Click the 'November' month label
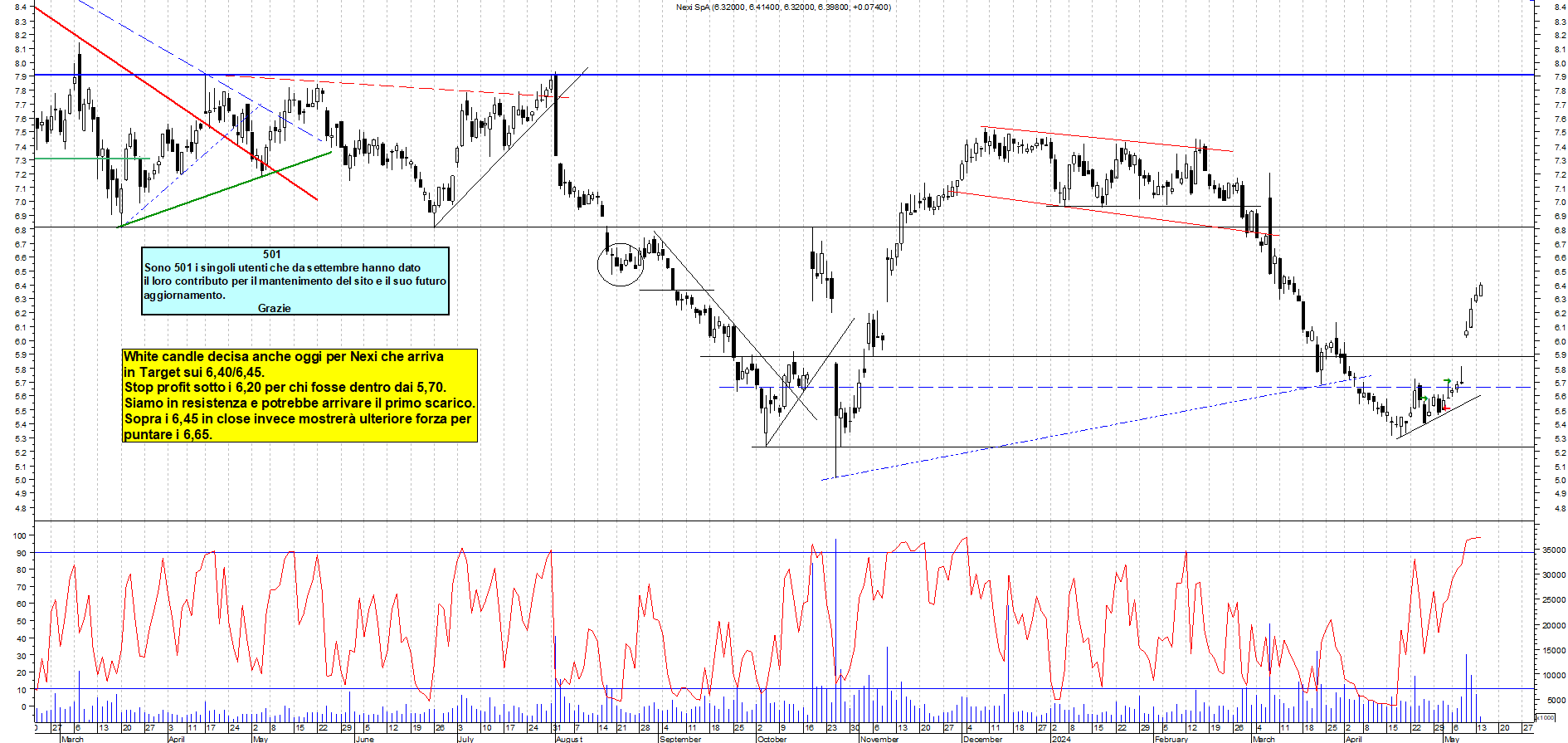The height and width of the screenshot is (743, 1568). [x=879, y=739]
